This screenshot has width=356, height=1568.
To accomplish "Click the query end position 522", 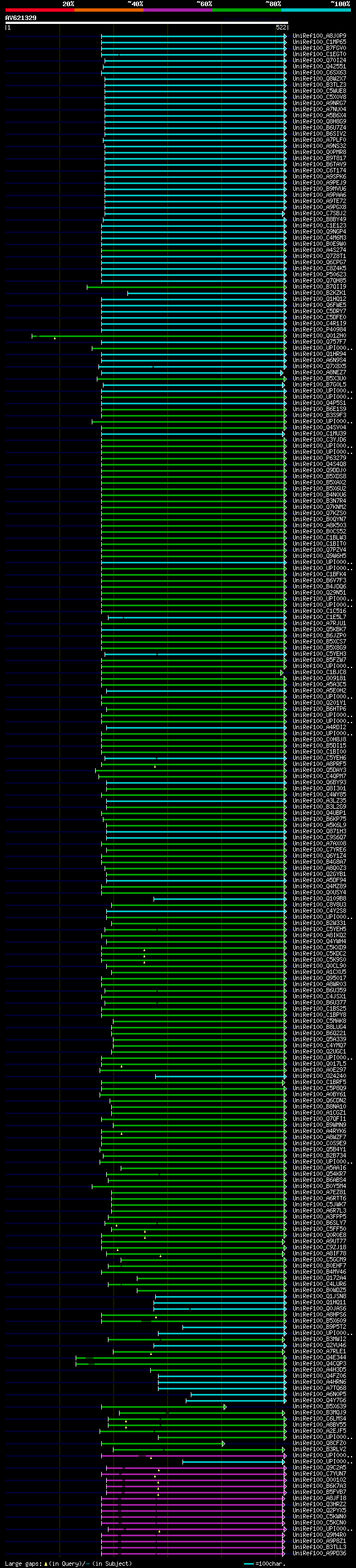I will [x=281, y=27].
